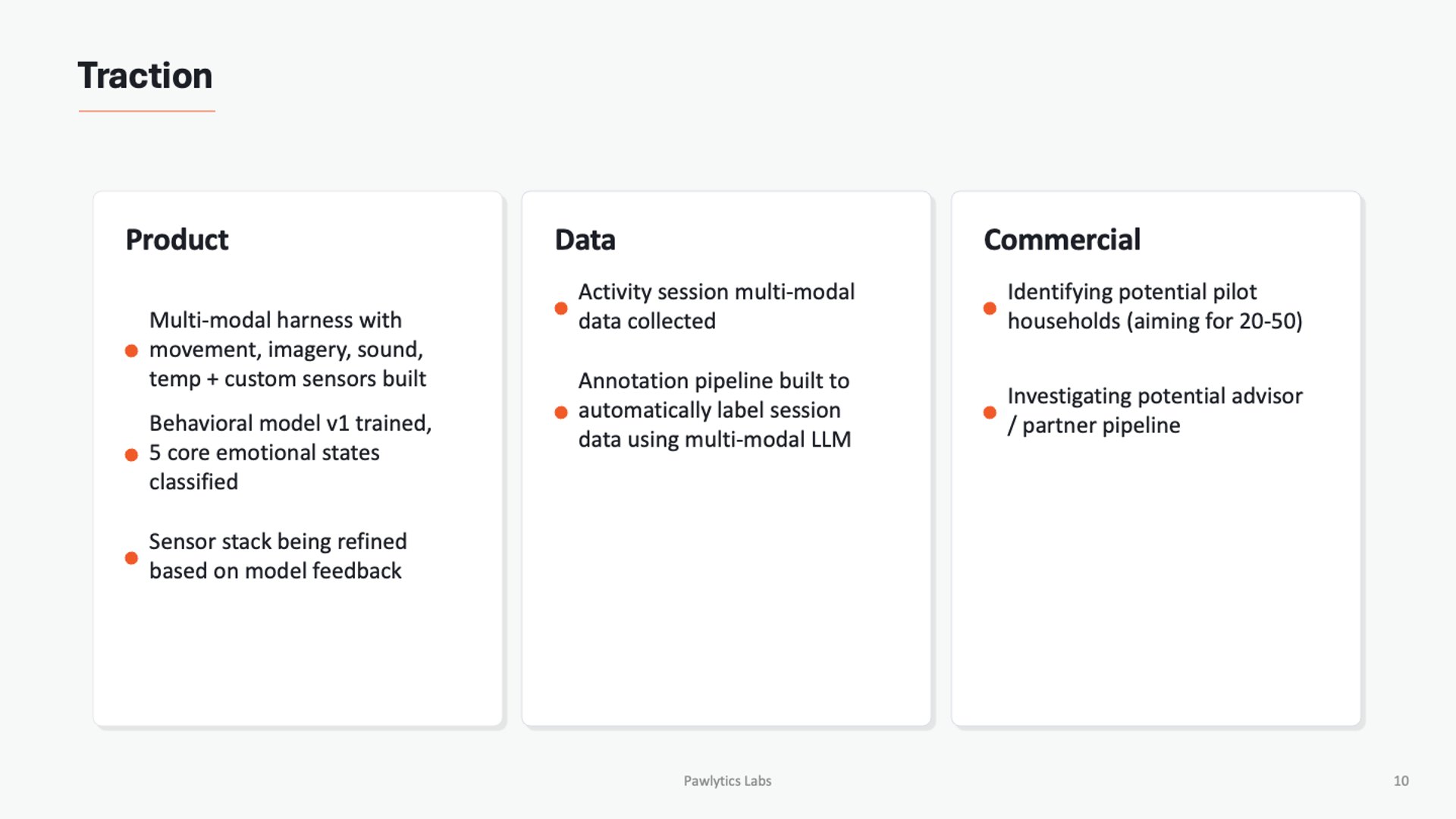
Task: Click the Behavioral model v1 trained text
Action: pos(290,453)
